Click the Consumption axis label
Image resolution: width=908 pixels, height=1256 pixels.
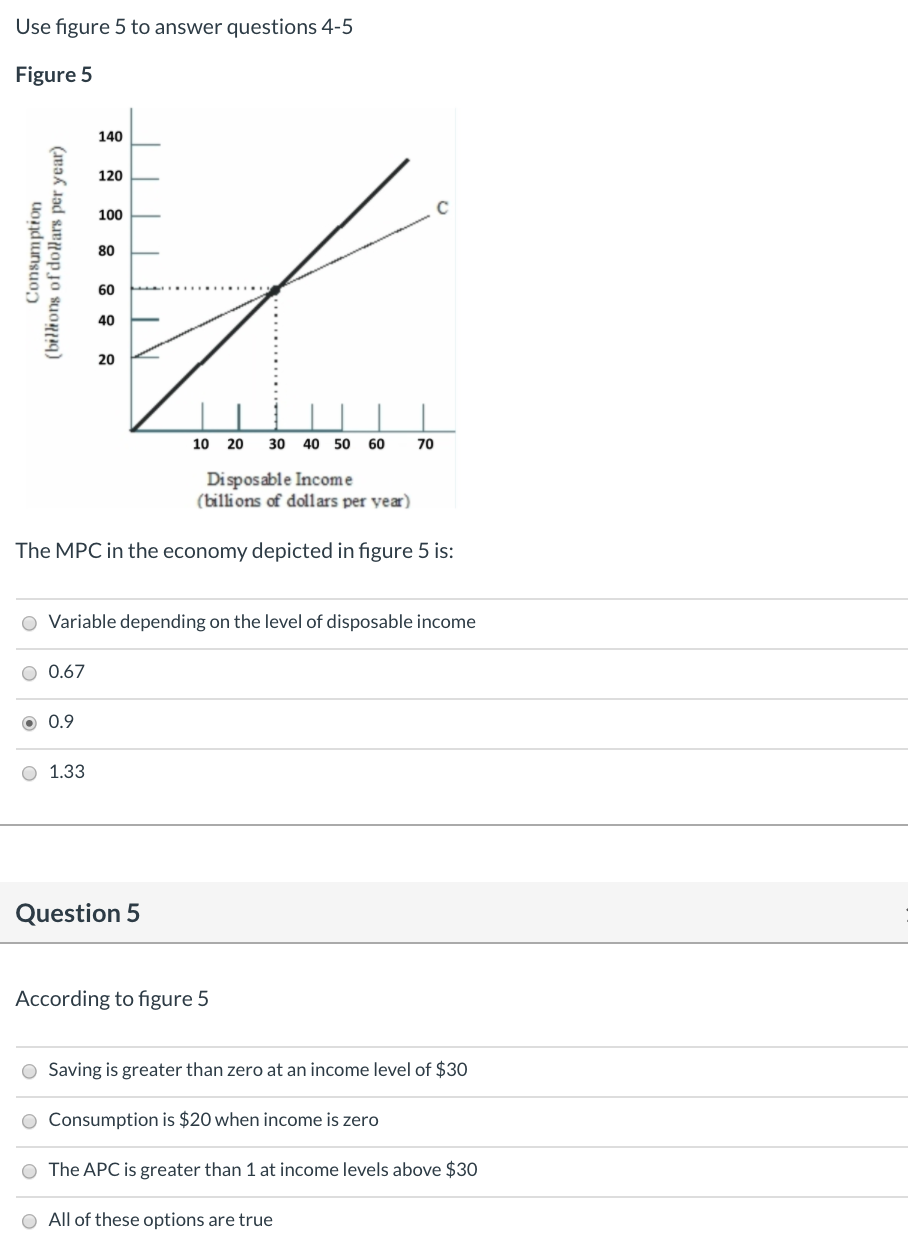coord(50,280)
